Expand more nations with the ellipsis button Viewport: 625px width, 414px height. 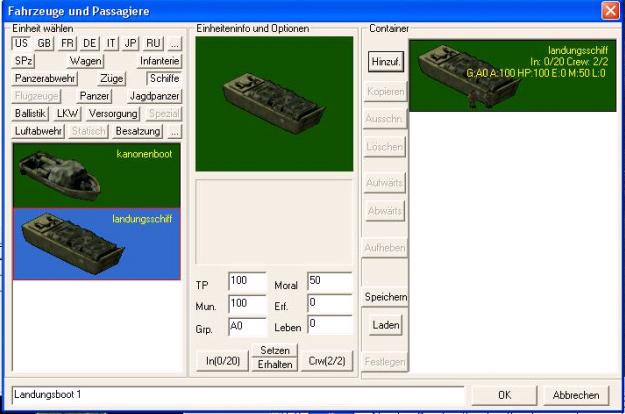pos(175,43)
